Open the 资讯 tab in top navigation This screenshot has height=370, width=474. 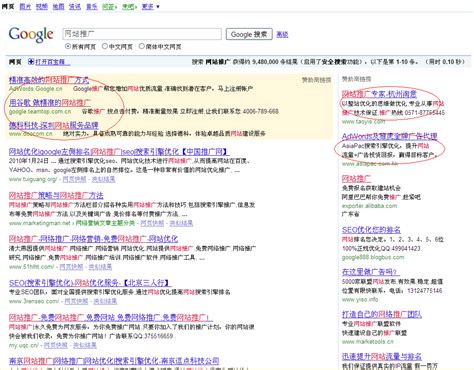coord(75,6)
